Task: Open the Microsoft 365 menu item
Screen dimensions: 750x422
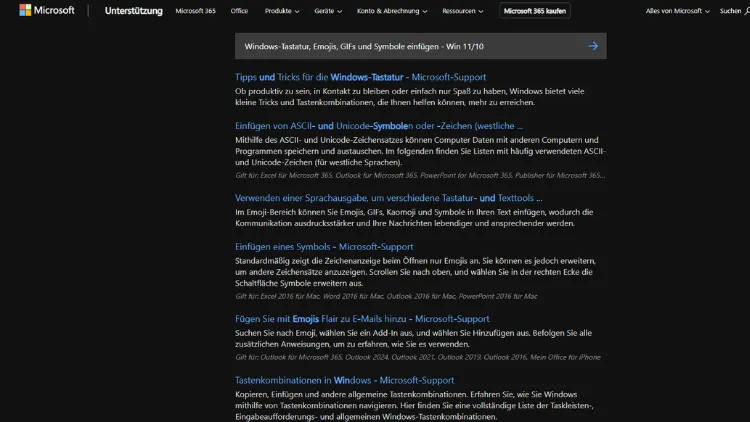Action: pos(195,11)
